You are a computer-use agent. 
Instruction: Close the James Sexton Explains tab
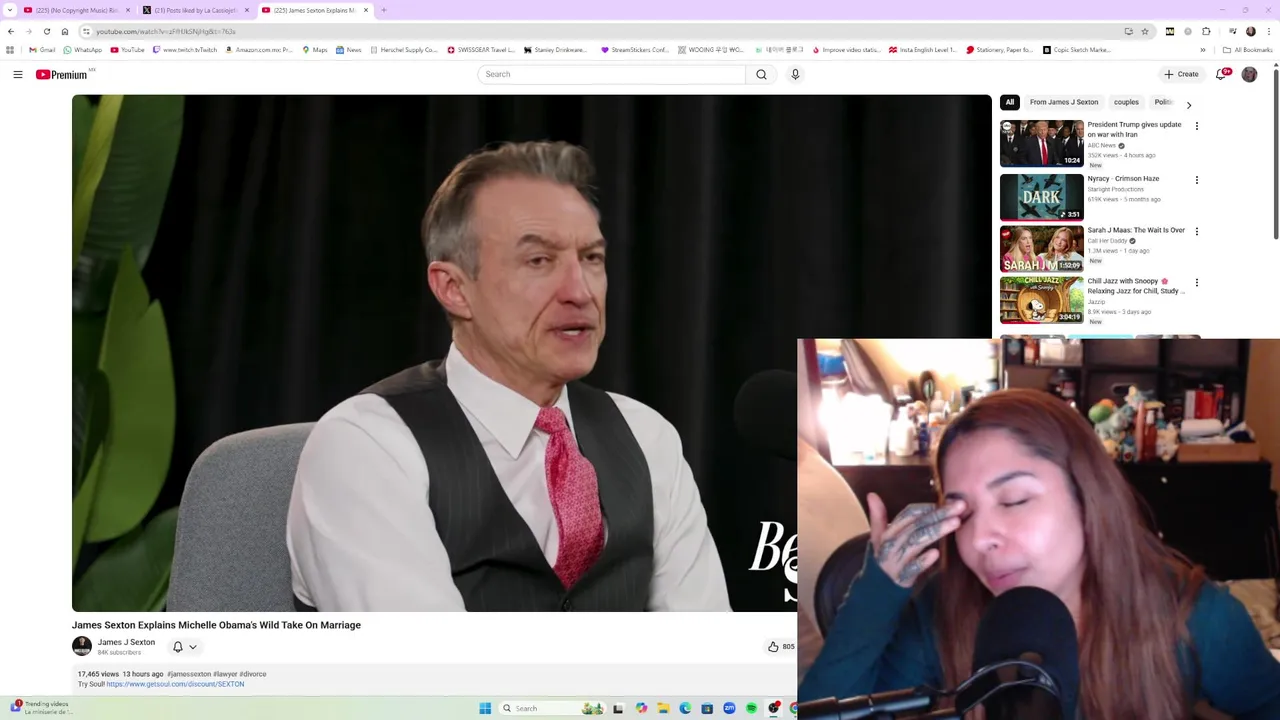pos(366,10)
